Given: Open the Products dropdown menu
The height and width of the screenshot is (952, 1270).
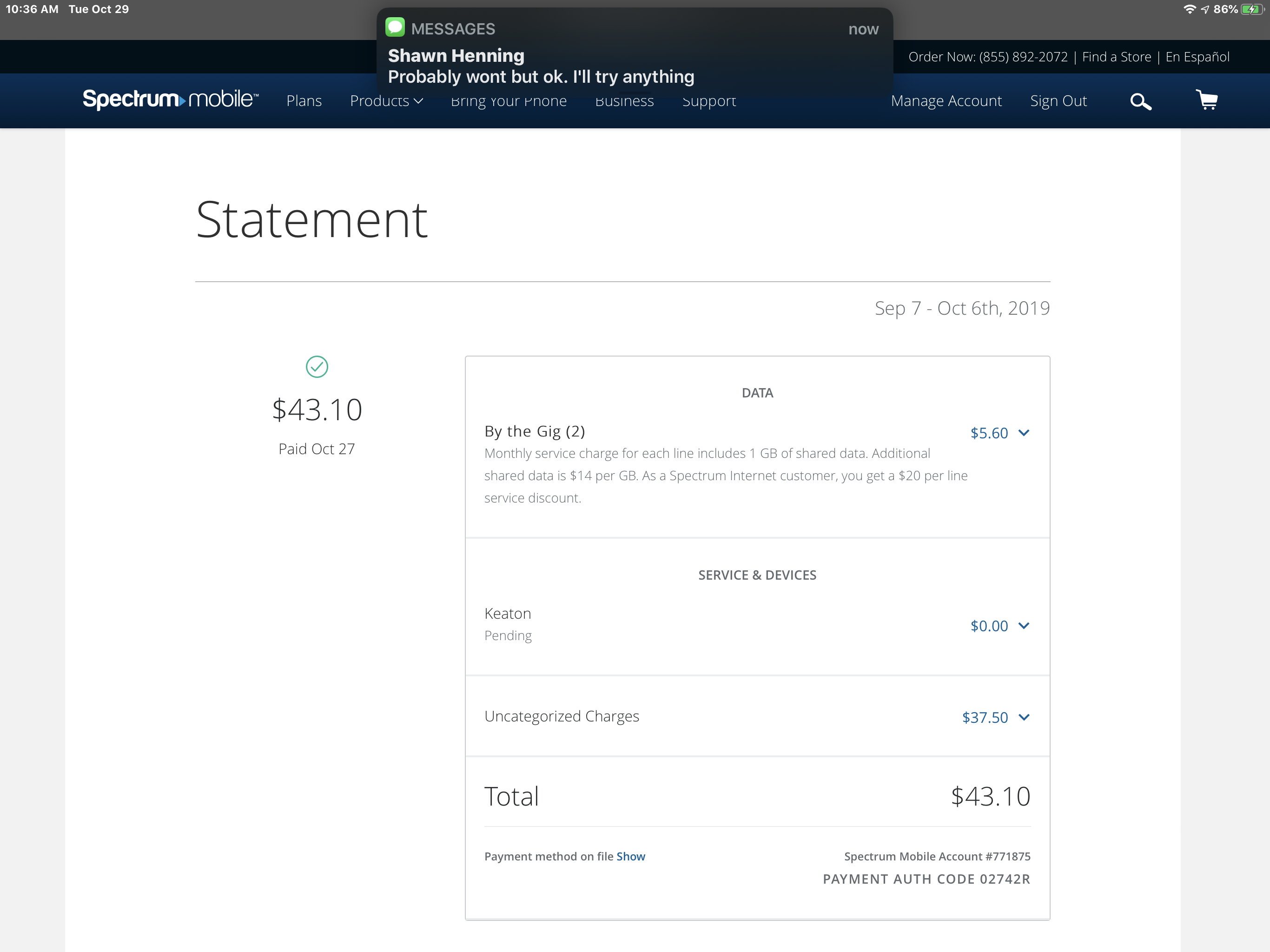Looking at the screenshot, I should 386,101.
